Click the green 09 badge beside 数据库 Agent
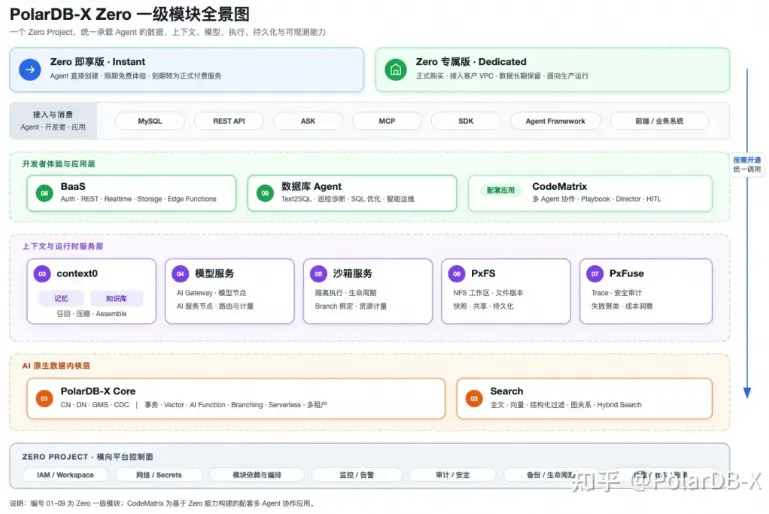This screenshot has width=769, height=514. (x=265, y=193)
